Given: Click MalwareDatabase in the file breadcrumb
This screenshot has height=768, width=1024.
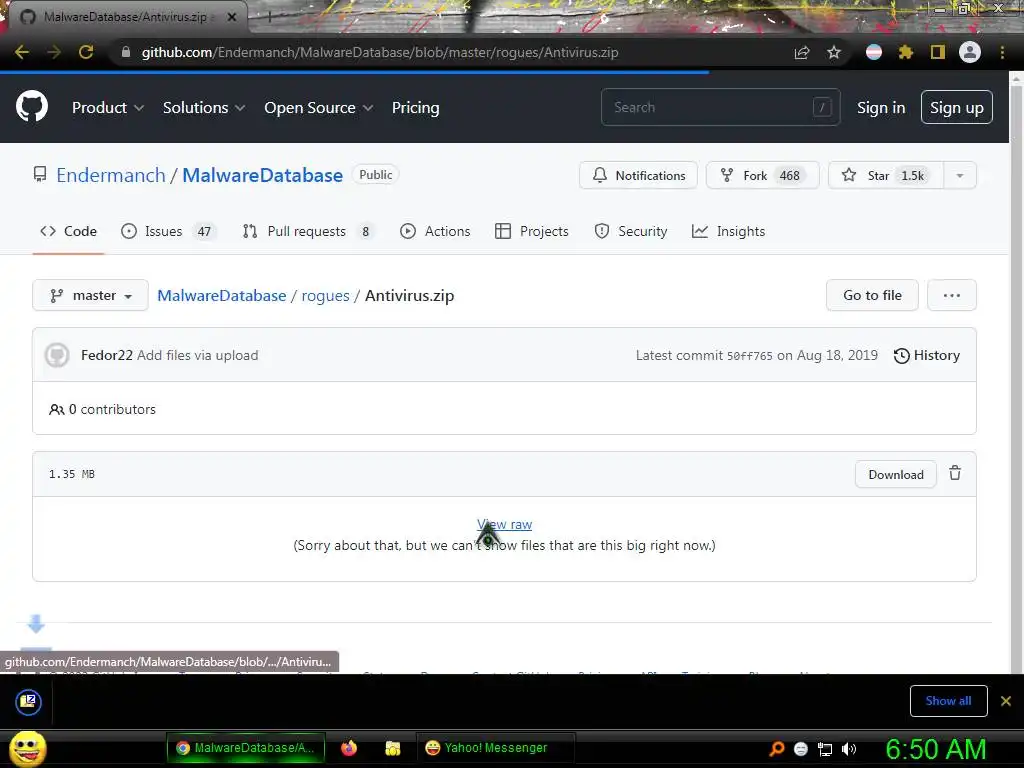Looking at the screenshot, I should pyautogui.click(x=222, y=295).
